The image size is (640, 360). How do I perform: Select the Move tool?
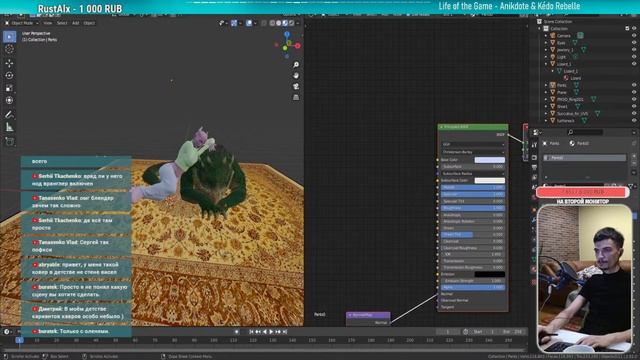(9, 63)
